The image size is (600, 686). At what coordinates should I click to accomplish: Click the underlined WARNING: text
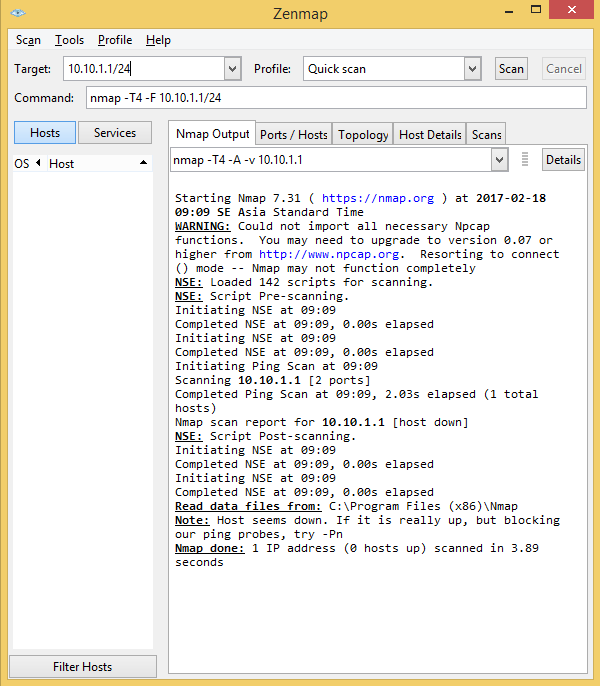[x=203, y=226]
